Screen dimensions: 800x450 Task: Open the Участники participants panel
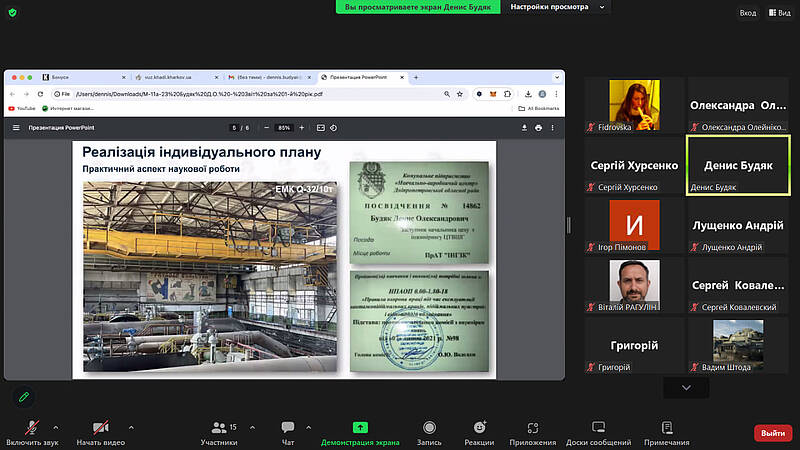[219, 433]
